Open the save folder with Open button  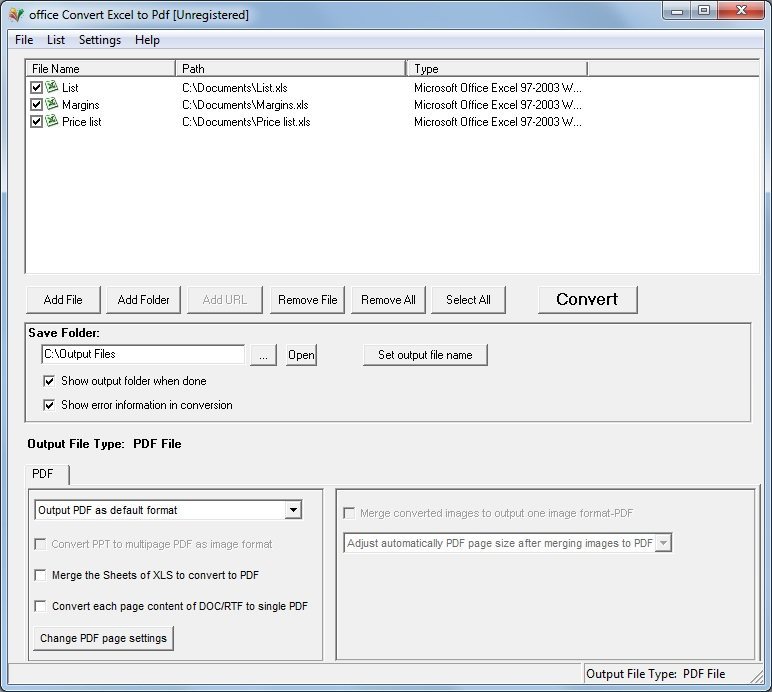301,355
